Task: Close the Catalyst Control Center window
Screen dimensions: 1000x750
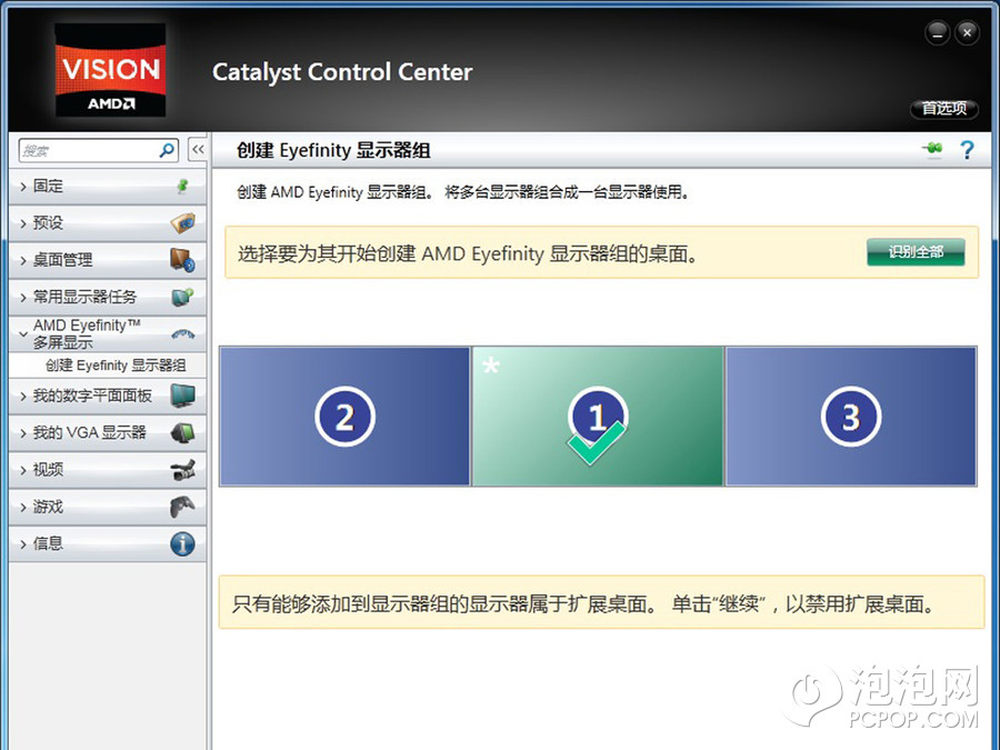Action: [967, 33]
